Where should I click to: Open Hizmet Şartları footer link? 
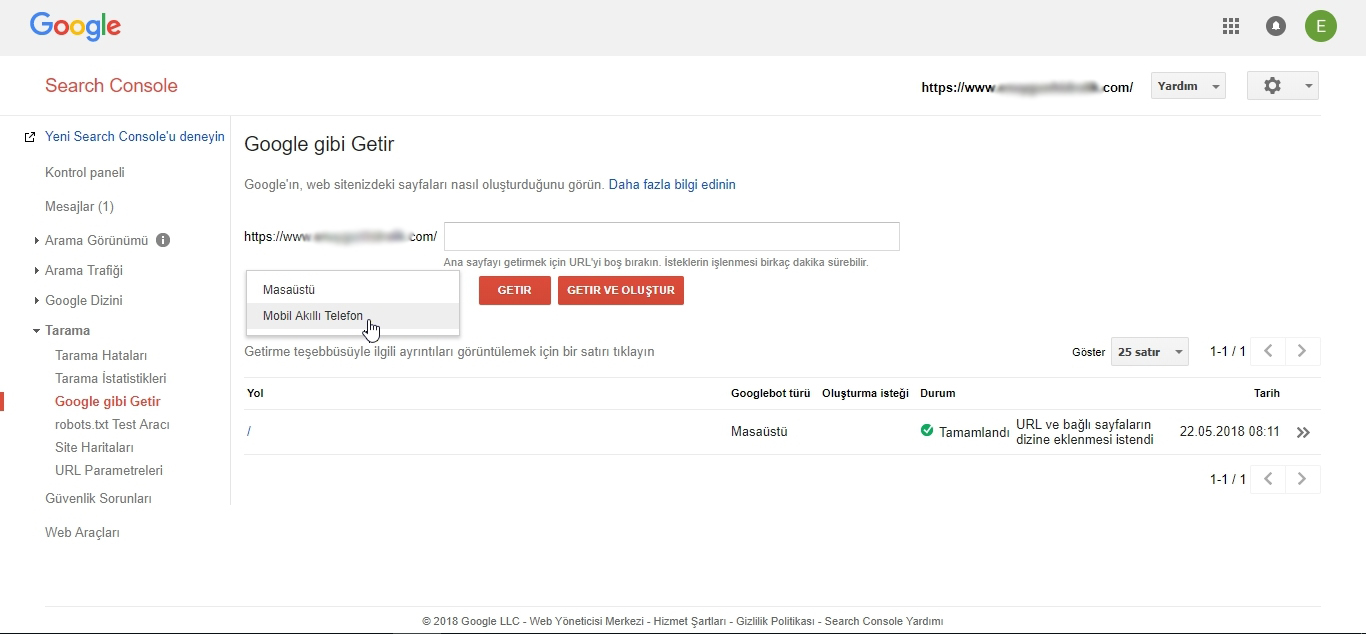[x=689, y=621]
